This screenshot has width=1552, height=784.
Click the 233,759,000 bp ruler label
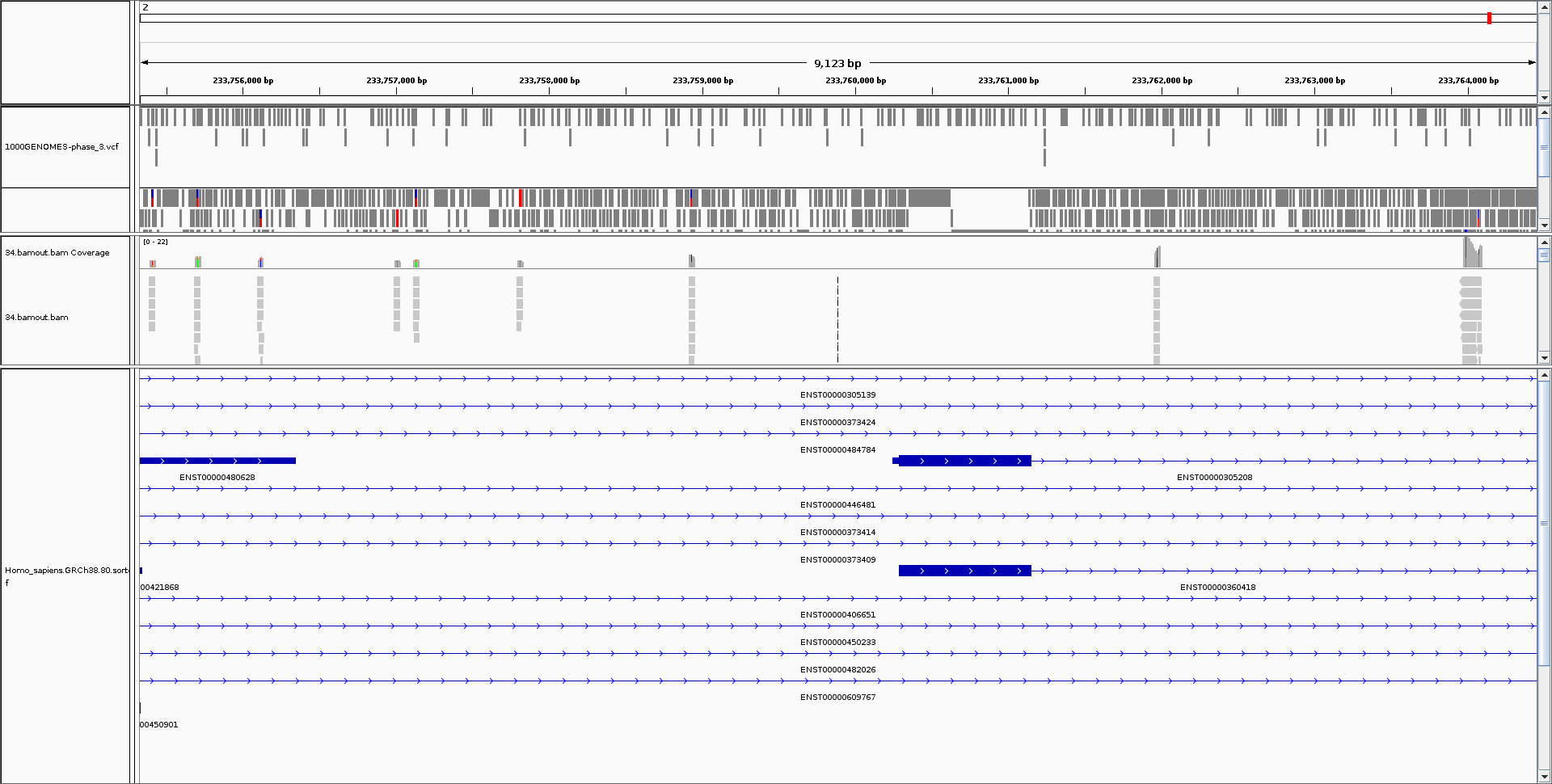(702, 80)
